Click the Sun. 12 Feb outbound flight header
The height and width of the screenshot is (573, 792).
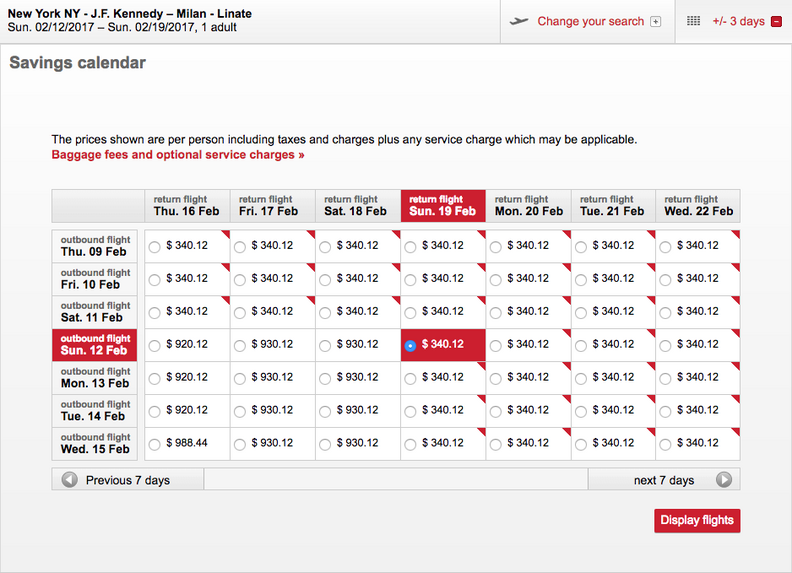pyautogui.click(x=94, y=345)
